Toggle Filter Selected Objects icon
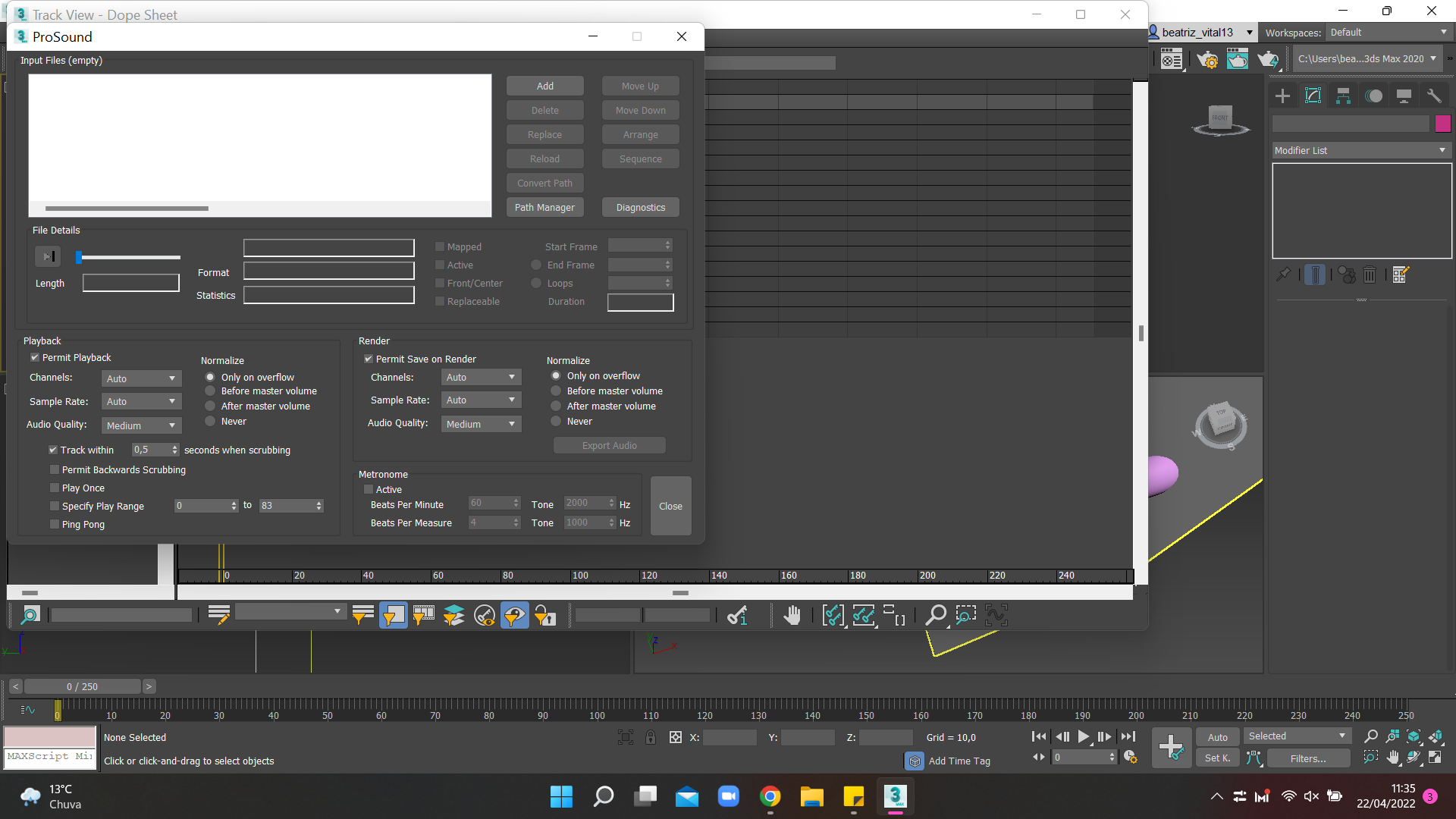Screen dimensions: 1456x819 (x=394, y=615)
